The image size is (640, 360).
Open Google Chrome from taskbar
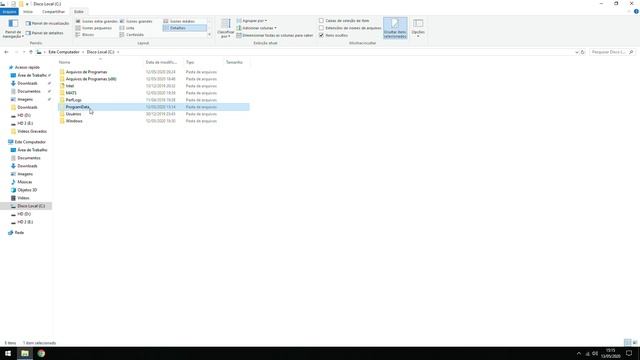[x=41, y=353]
